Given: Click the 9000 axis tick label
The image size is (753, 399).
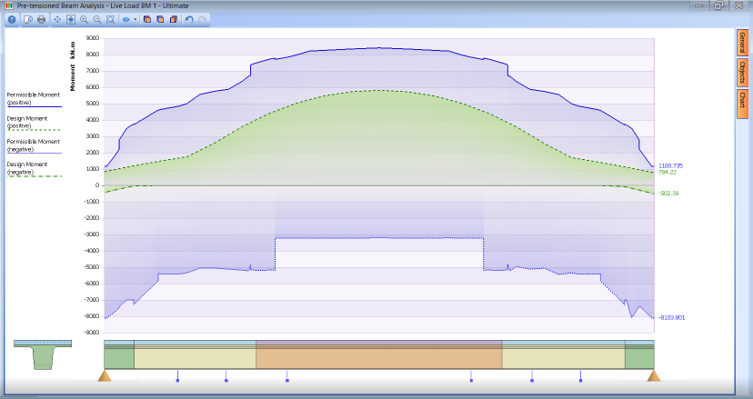Looking at the screenshot, I should [x=92, y=38].
